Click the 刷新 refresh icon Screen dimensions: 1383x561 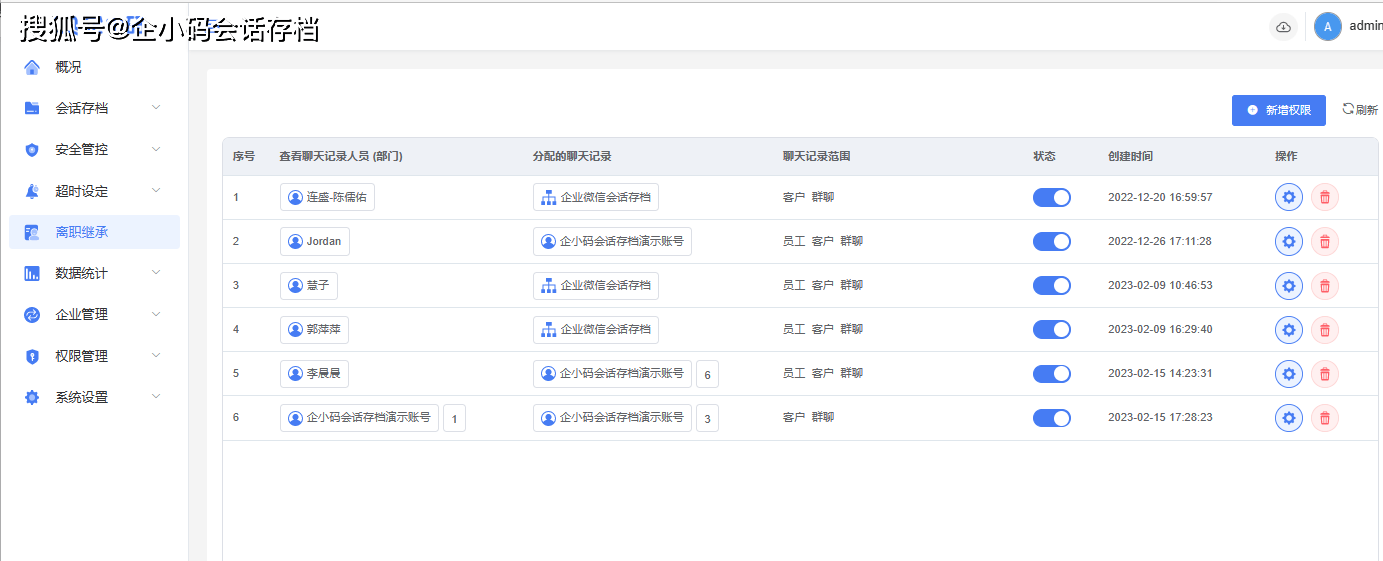pos(1348,109)
